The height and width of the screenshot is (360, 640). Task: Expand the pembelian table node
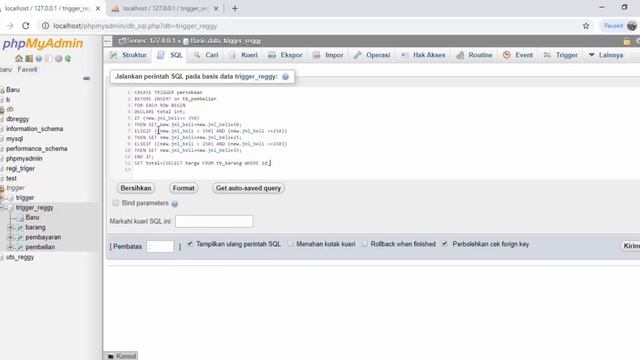point(10,247)
